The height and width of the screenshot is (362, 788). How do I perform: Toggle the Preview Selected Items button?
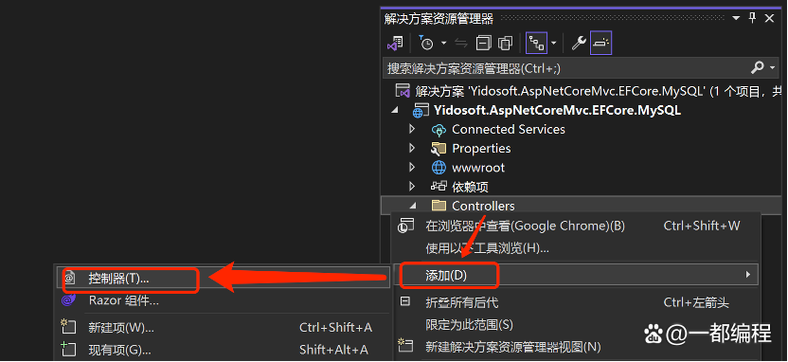tap(601, 44)
